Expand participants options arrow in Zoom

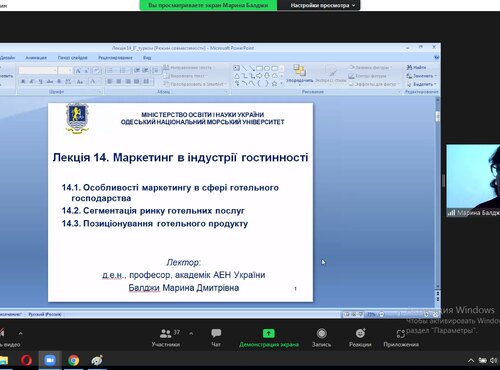click(191, 333)
